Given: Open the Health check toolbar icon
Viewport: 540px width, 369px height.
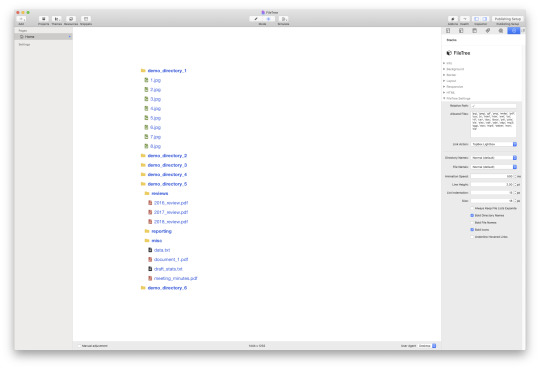Looking at the screenshot, I should click(465, 19).
